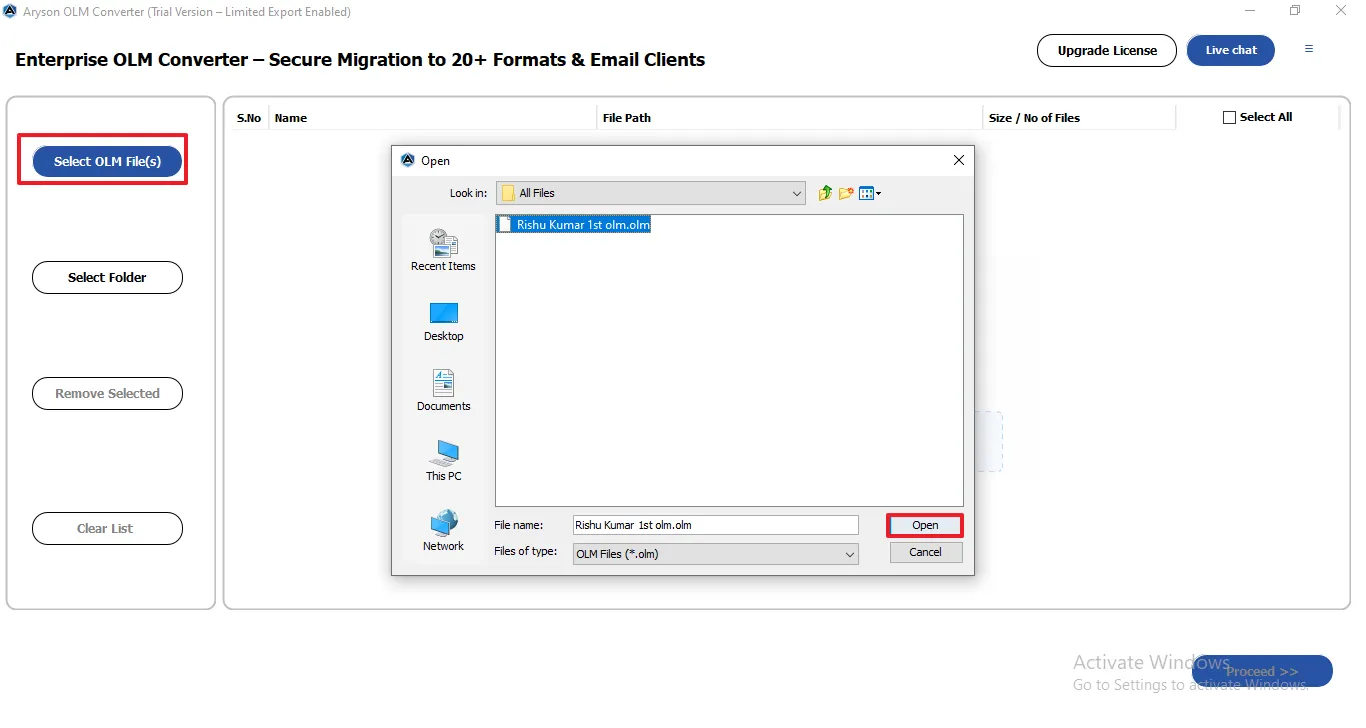Click the Aryson logo in main title bar
Screen dimensions: 1366x728
(11, 12)
